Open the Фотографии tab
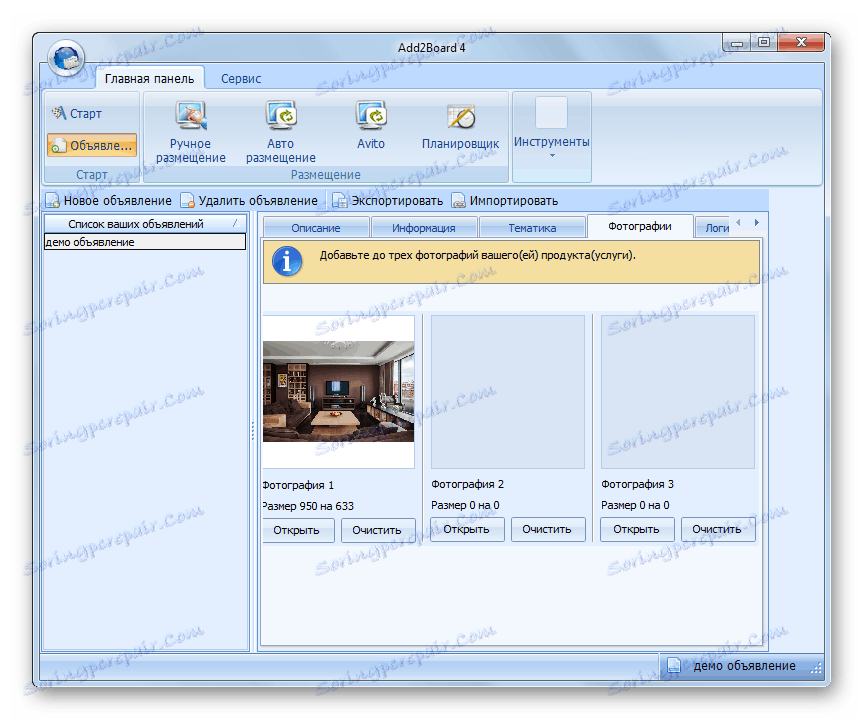The width and height of the screenshot is (864, 720). click(x=640, y=226)
